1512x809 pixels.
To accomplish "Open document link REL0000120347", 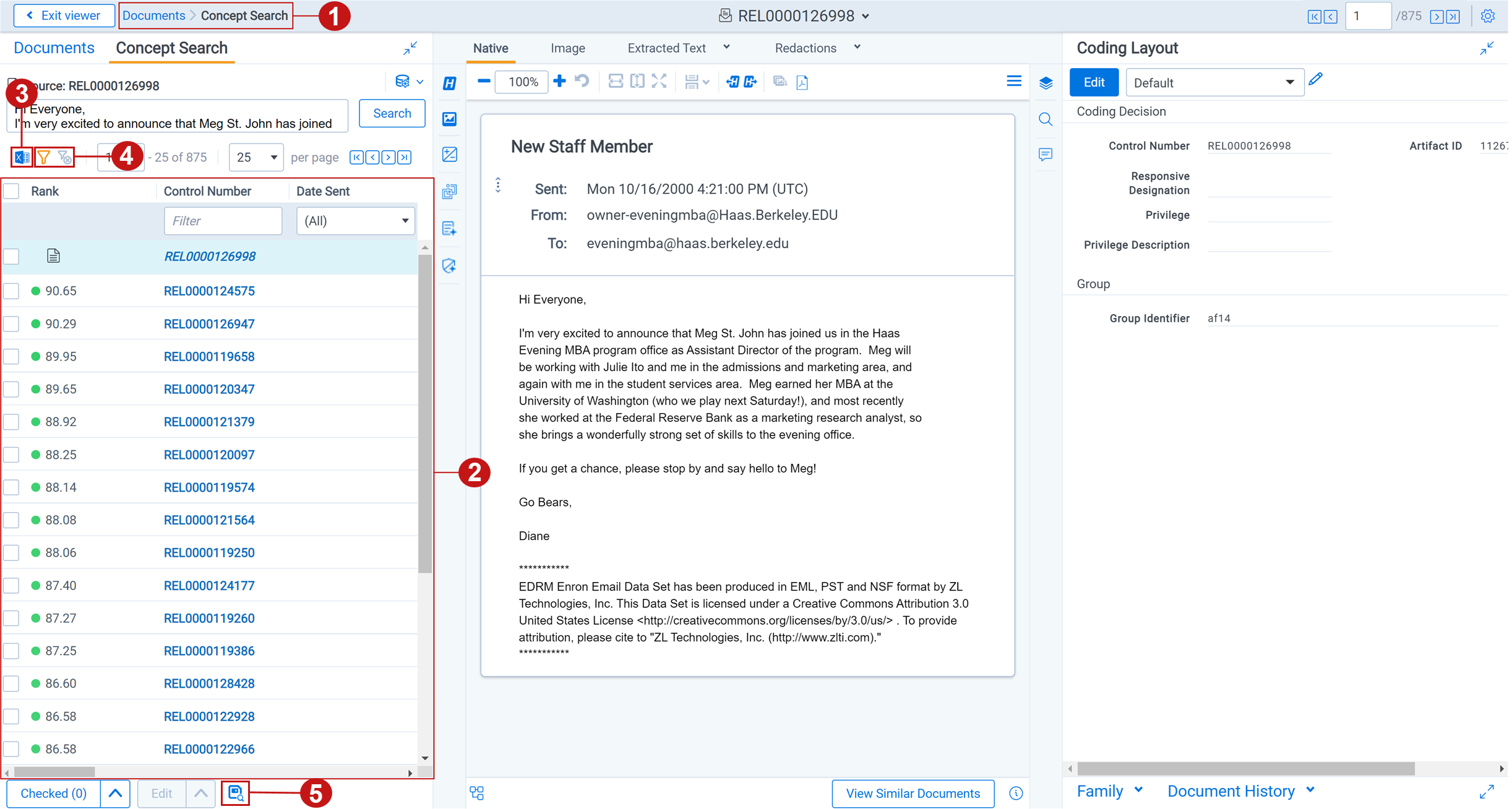I will 209,390.
